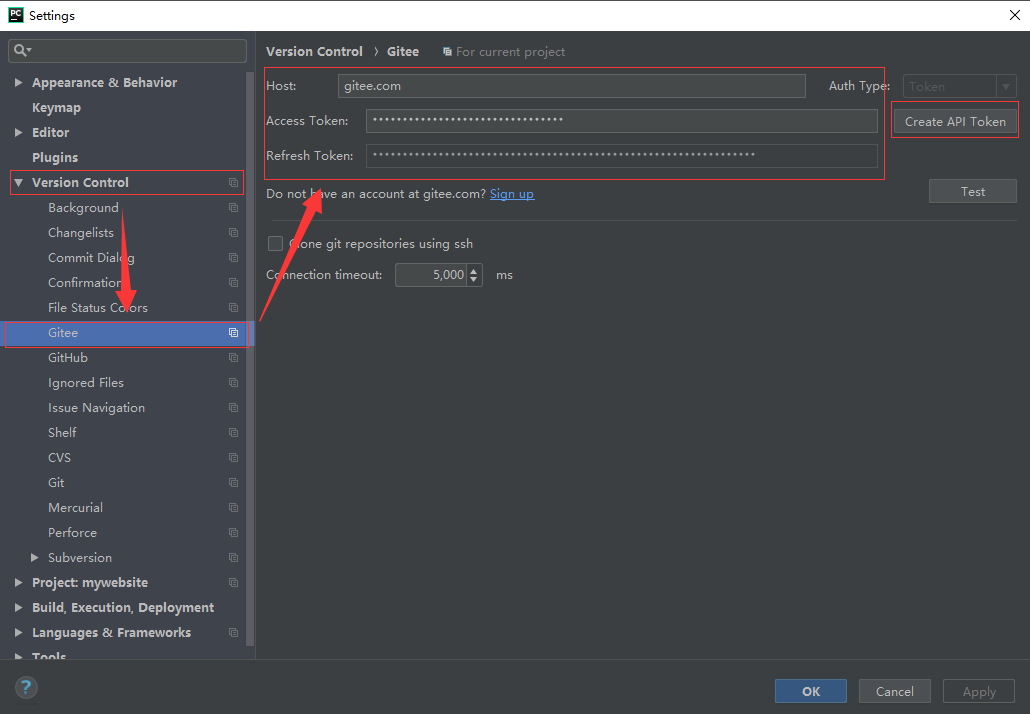Click the project icon on Mercurial row
Screen dimensions: 1030x714
[x=233, y=507]
